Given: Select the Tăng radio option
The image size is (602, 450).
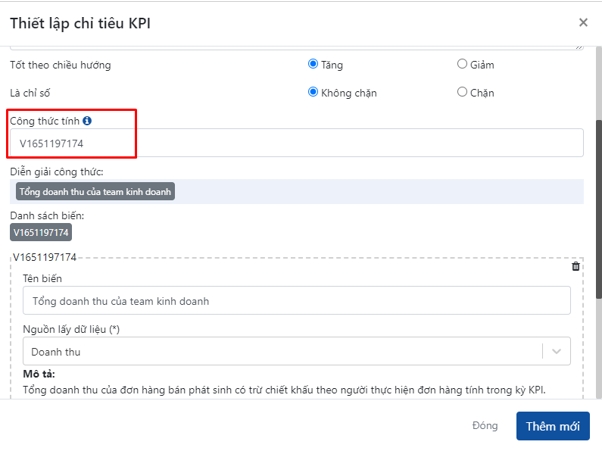Looking at the screenshot, I should click(x=313, y=65).
